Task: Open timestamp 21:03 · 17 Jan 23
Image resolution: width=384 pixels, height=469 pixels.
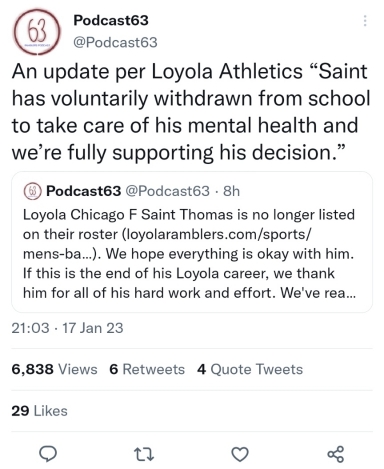Action: (67, 328)
